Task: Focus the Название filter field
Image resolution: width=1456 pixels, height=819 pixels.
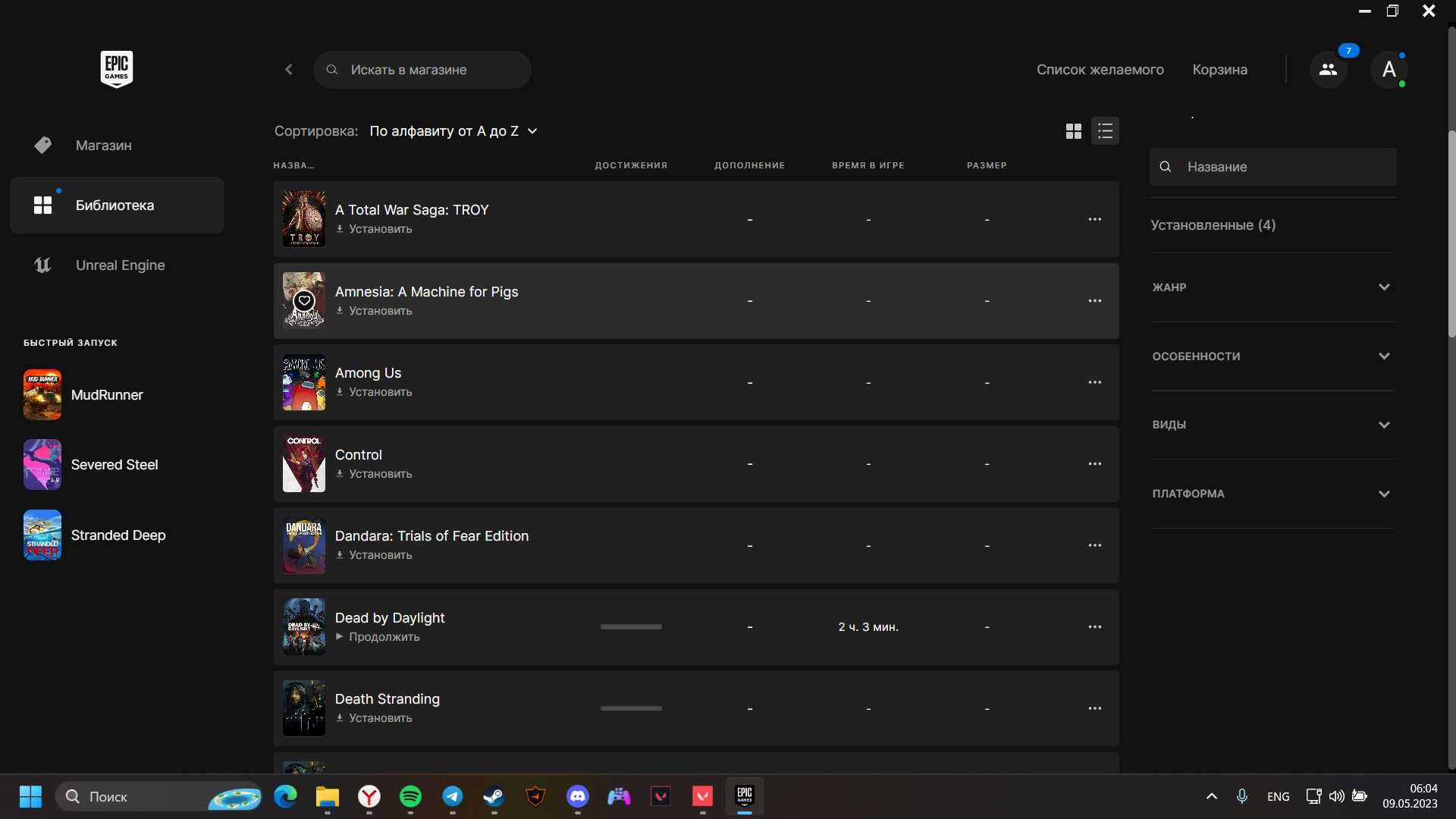Action: tap(1272, 167)
